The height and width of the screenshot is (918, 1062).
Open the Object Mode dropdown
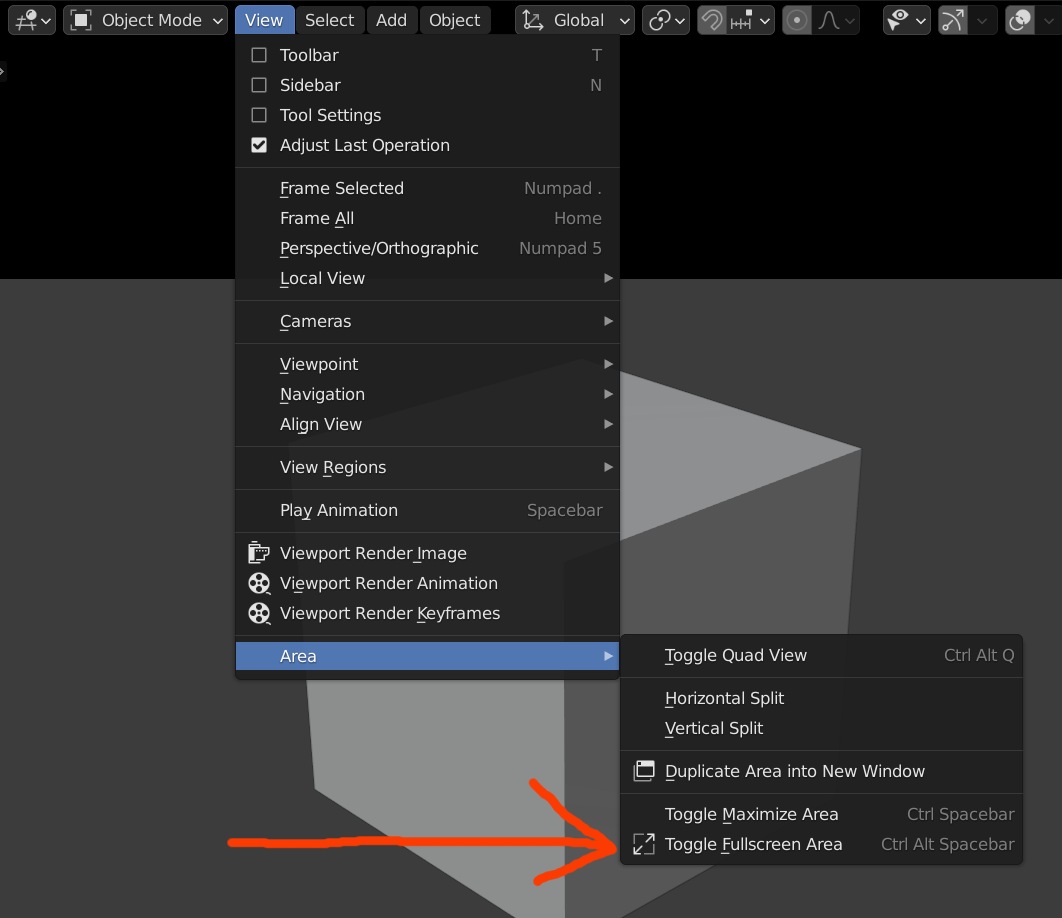(146, 20)
